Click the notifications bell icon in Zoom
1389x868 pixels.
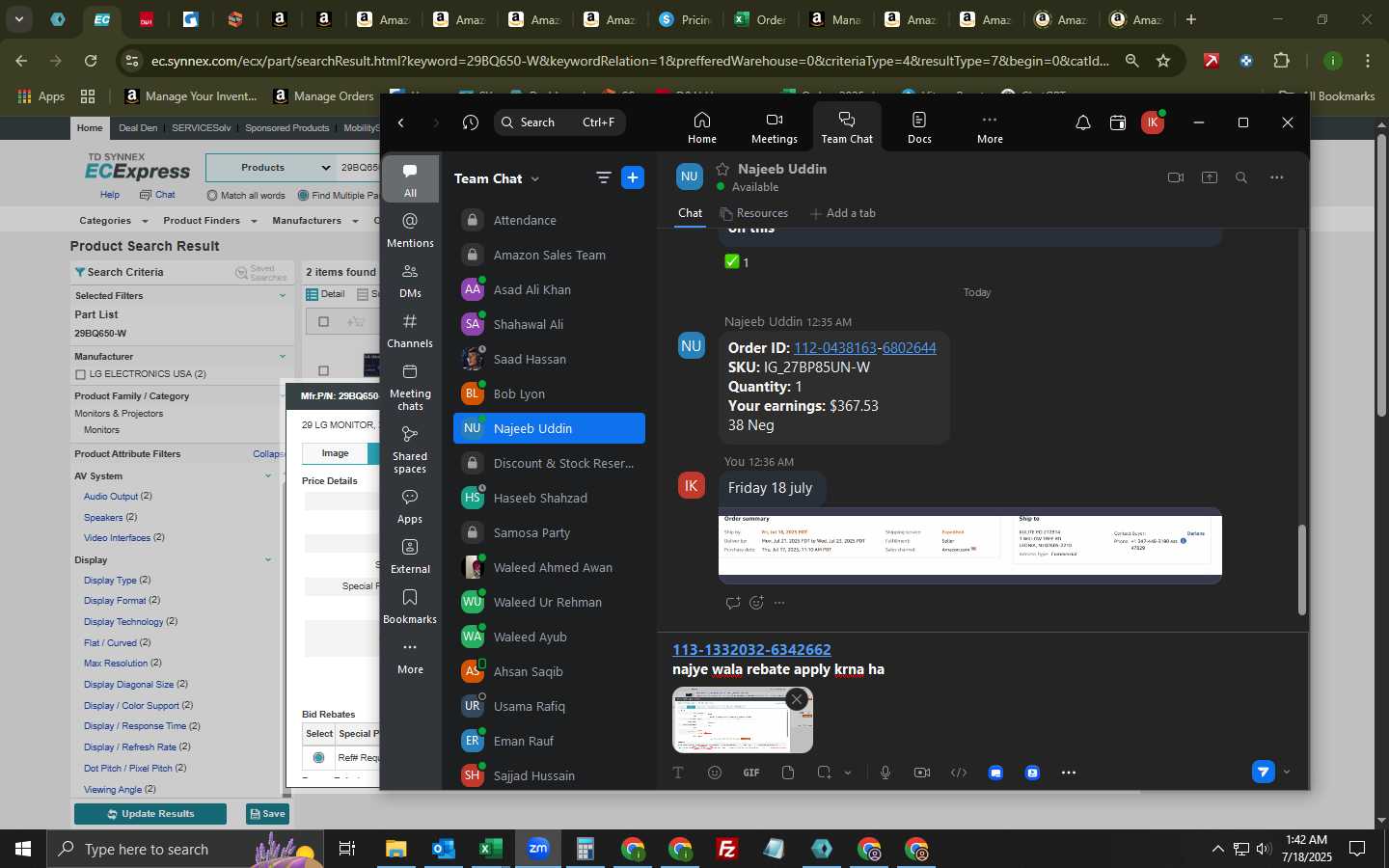(x=1083, y=122)
